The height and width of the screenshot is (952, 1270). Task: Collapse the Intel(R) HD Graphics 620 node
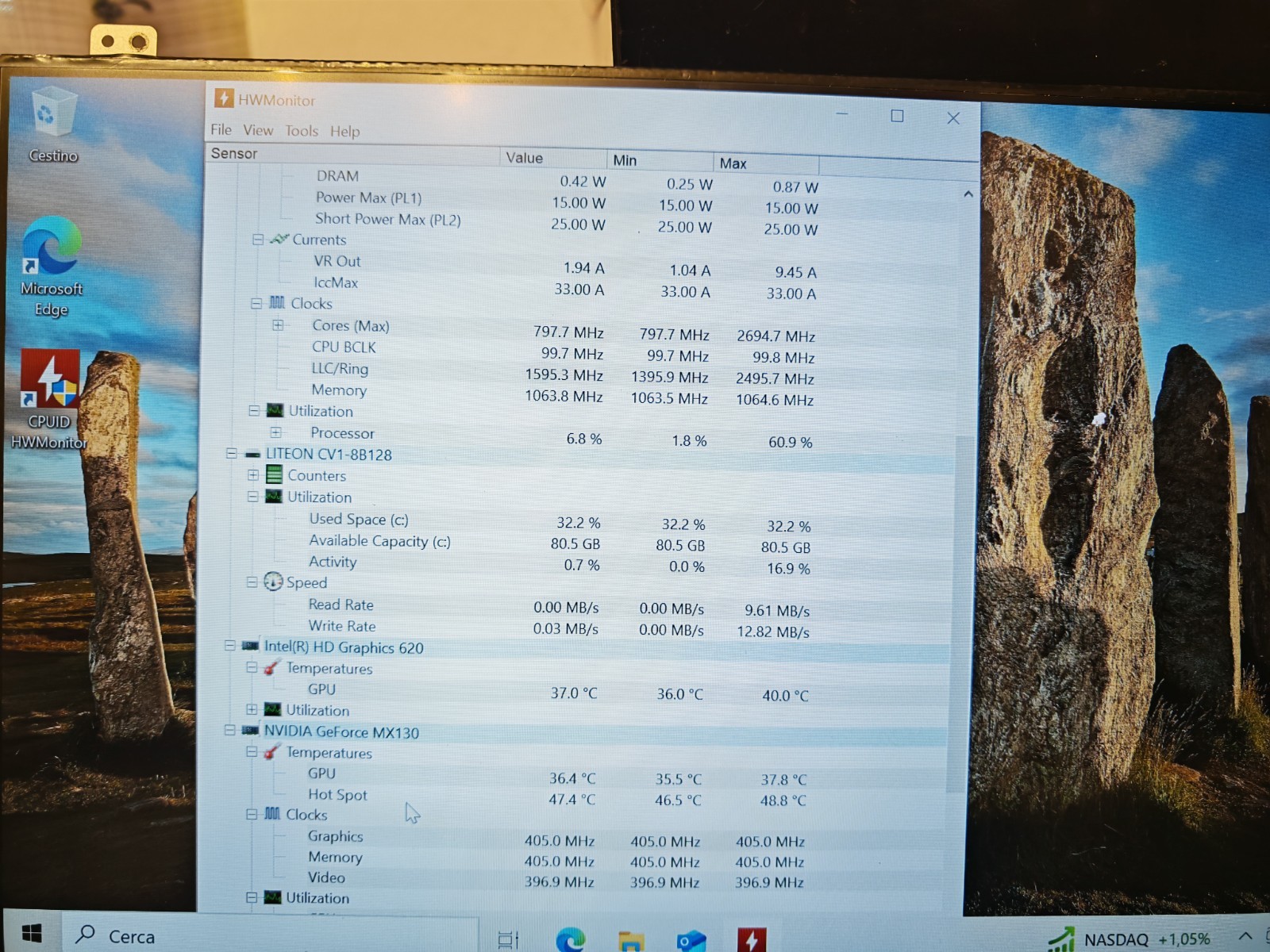click(230, 647)
